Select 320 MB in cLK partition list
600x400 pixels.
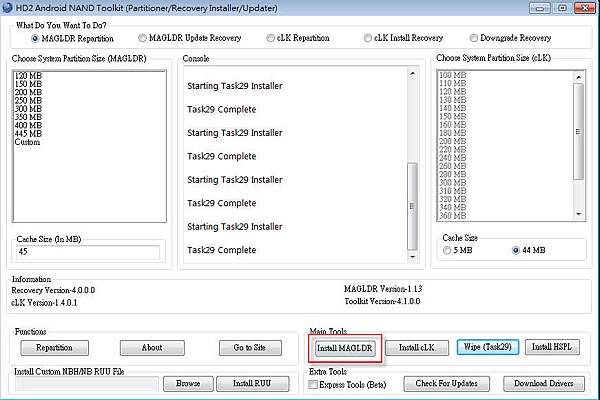pyautogui.click(x=453, y=199)
